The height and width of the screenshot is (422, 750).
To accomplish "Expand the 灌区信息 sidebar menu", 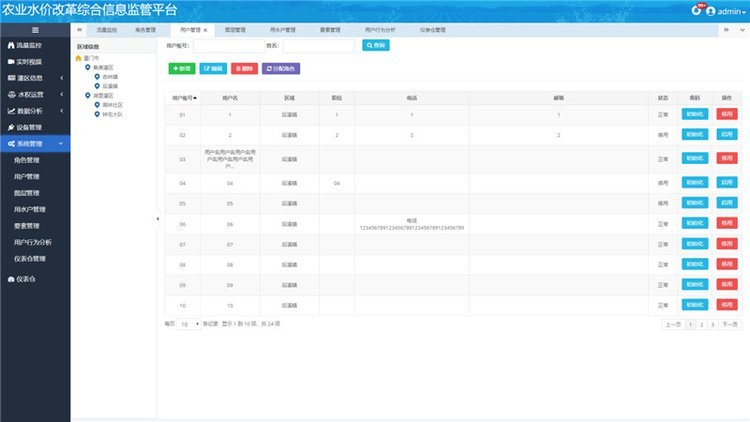I will 35,78.
